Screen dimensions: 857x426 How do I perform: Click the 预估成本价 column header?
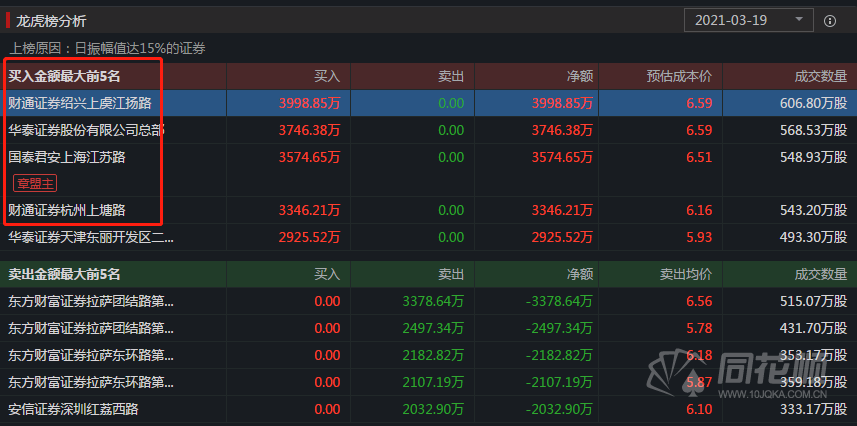coord(679,77)
